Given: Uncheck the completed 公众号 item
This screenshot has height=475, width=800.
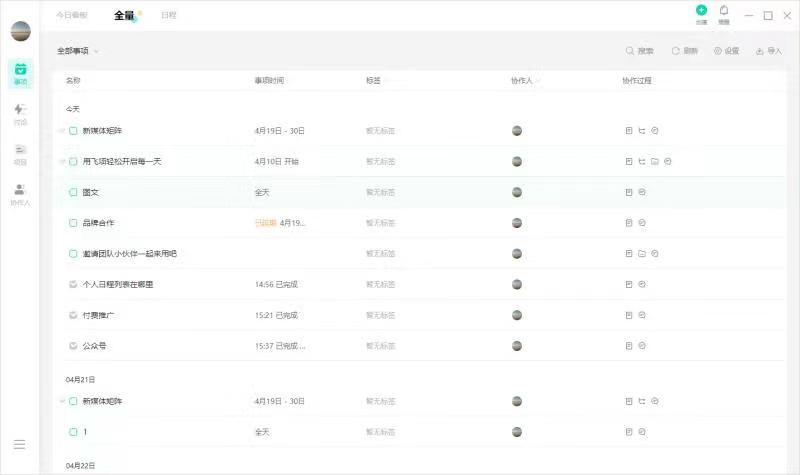Looking at the screenshot, I should pos(73,345).
